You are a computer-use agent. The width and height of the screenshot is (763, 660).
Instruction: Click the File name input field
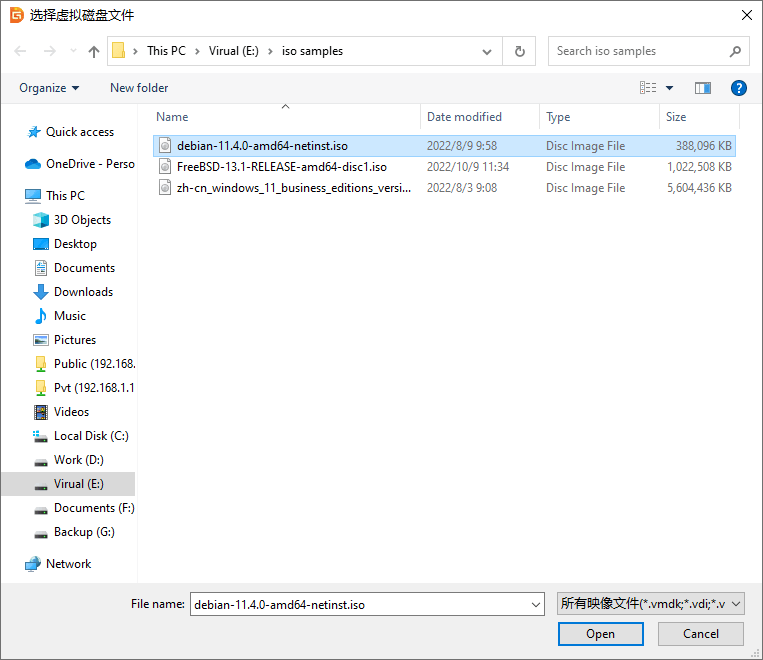coord(359,604)
